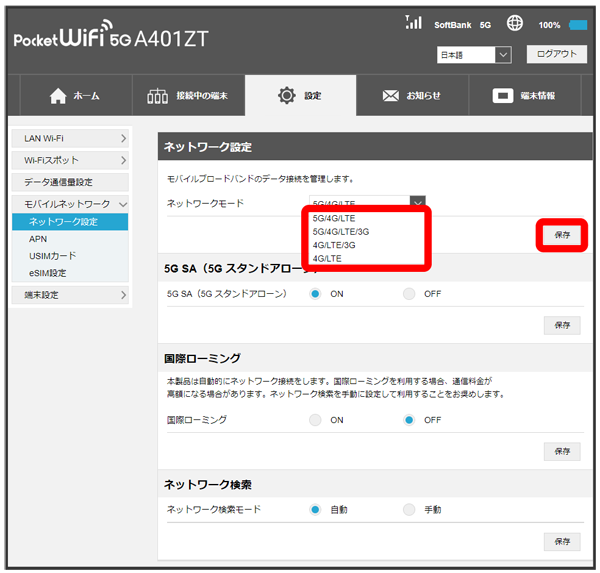Screen dimensions: 600x573
Task: Open the language selection dropdown
Action: pyautogui.click(x=474, y=55)
